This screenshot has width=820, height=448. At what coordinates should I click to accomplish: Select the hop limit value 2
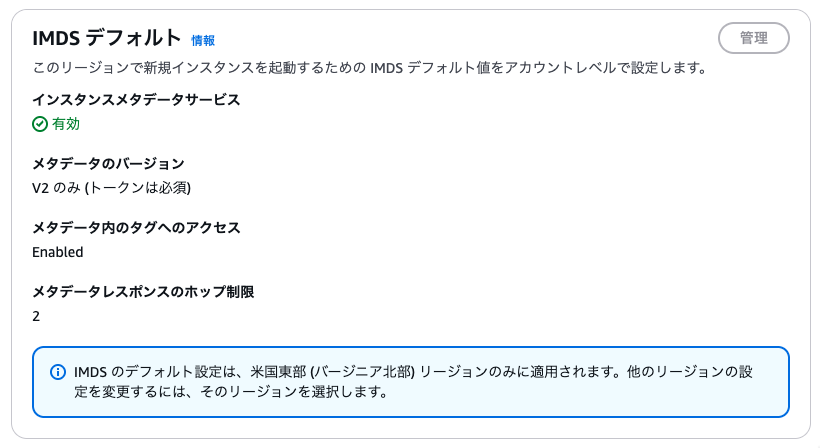click(x=36, y=316)
